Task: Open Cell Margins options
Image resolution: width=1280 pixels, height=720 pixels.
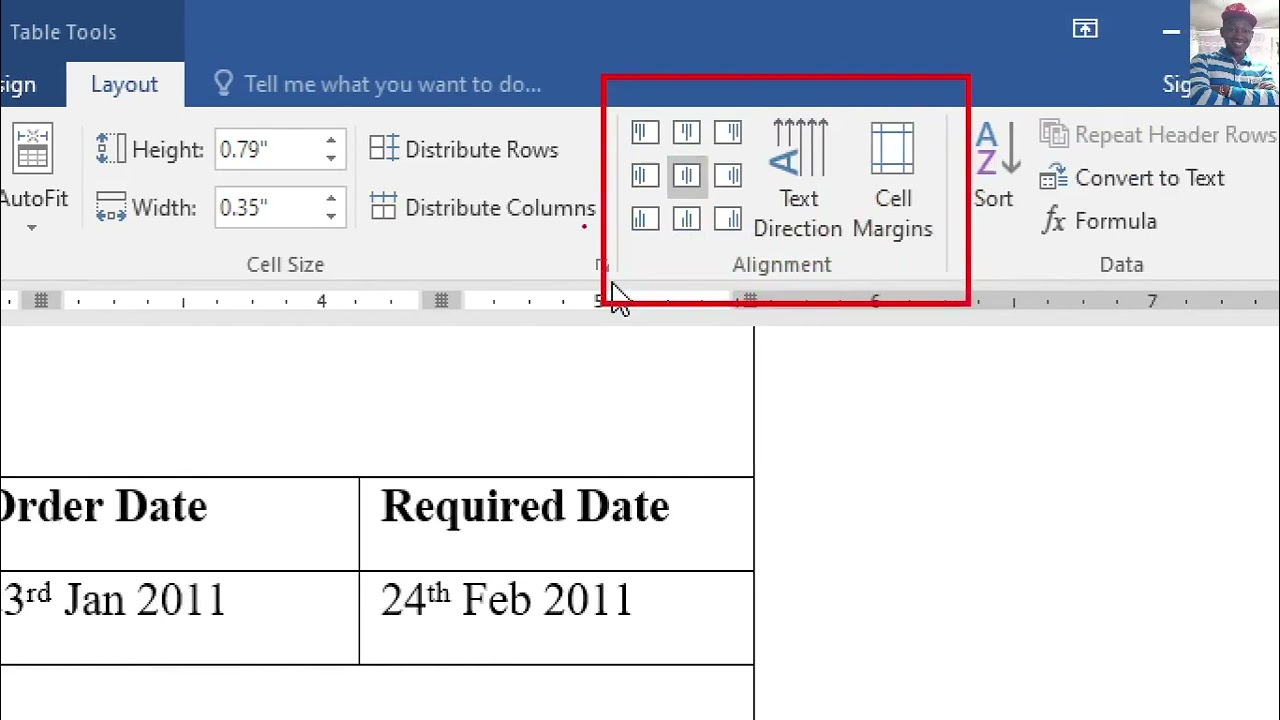Action: [x=892, y=179]
